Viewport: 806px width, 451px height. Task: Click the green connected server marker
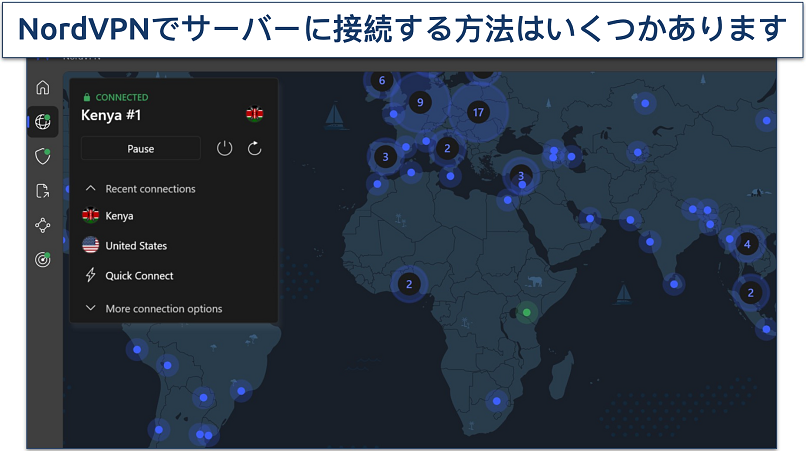point(527,313)
